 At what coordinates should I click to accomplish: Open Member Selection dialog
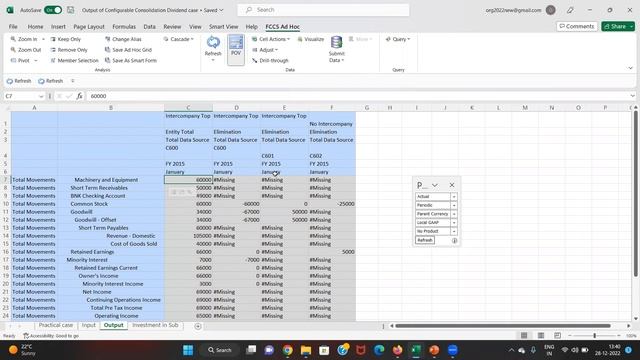[x=74, y=60]
